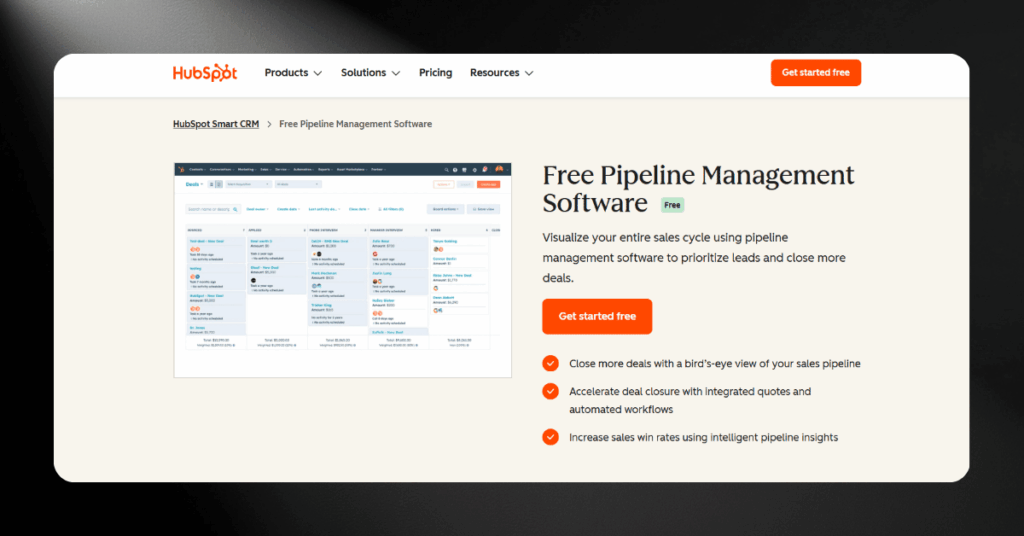Expand the chevron next to Products

coord(317,73)
